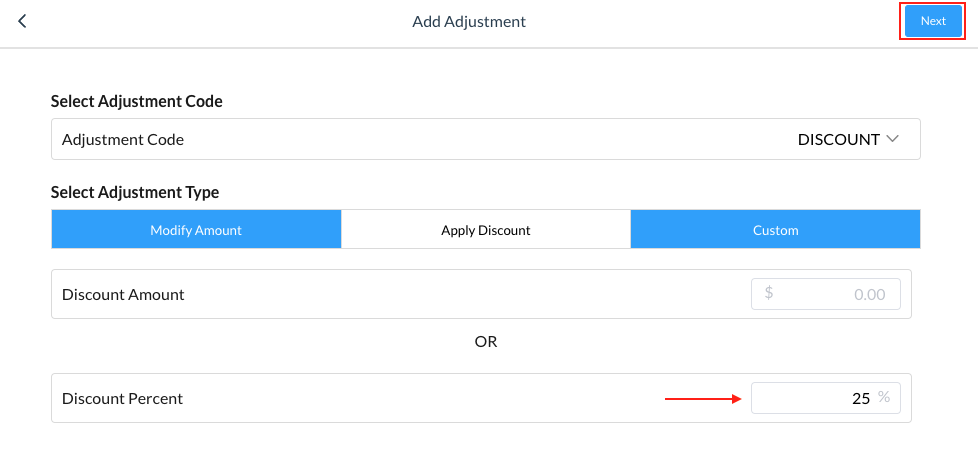The image size is (978, 449).
Task: Focus the Discount Amount input field
Action: click(x=826, y=295)
